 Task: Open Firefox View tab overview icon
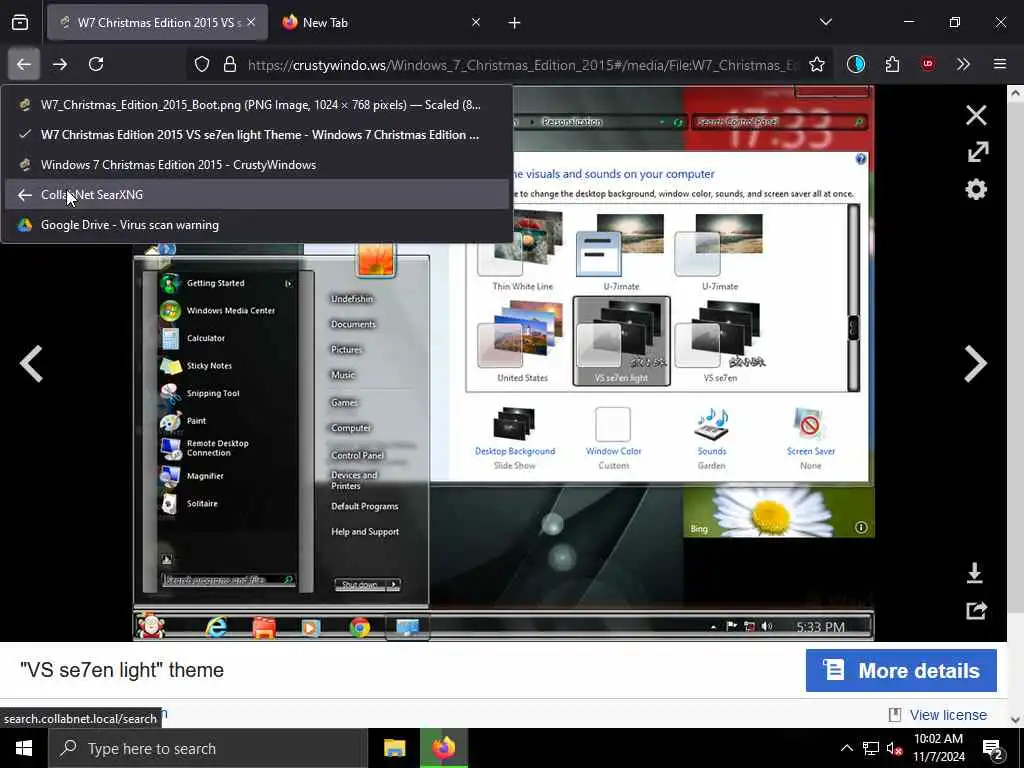click(20, 23)
